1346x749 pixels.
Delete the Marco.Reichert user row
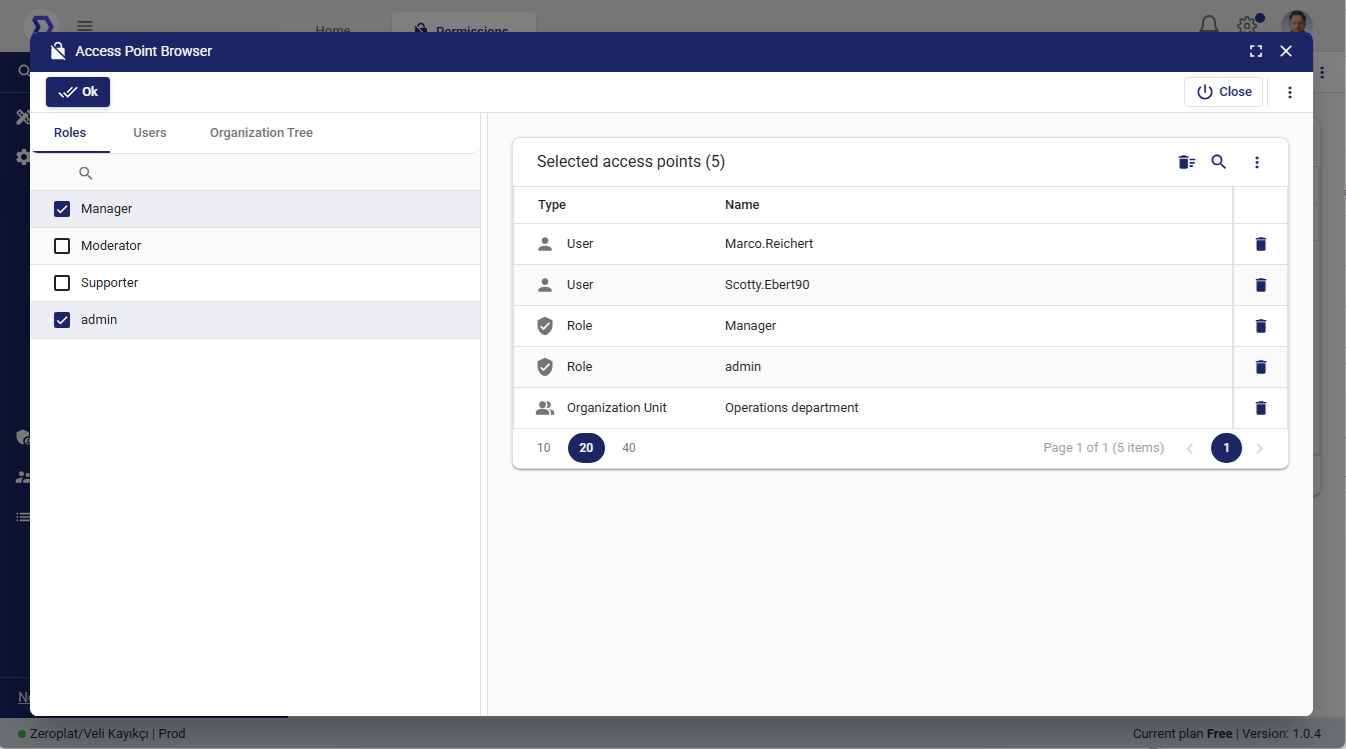click(x=1260, y=244)
